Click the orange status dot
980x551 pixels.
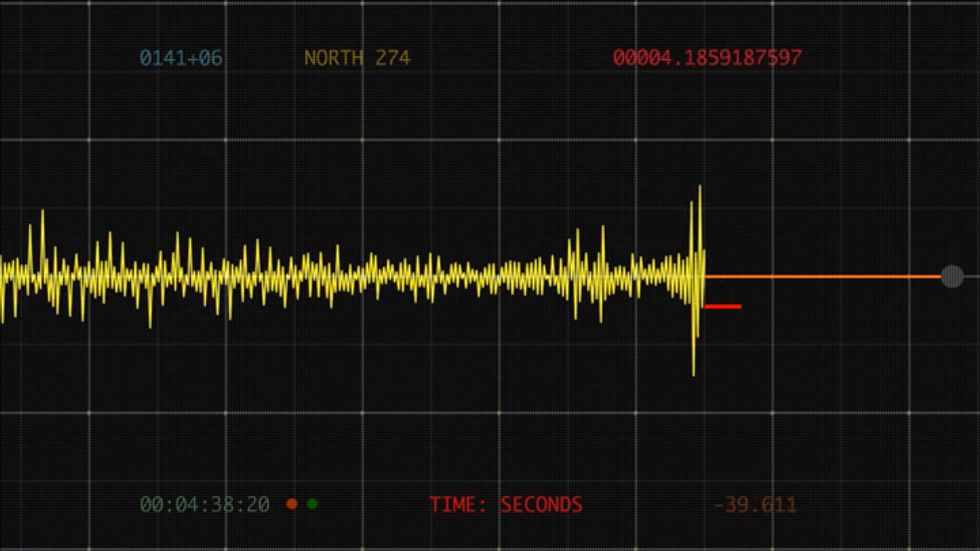coord(292,504)
